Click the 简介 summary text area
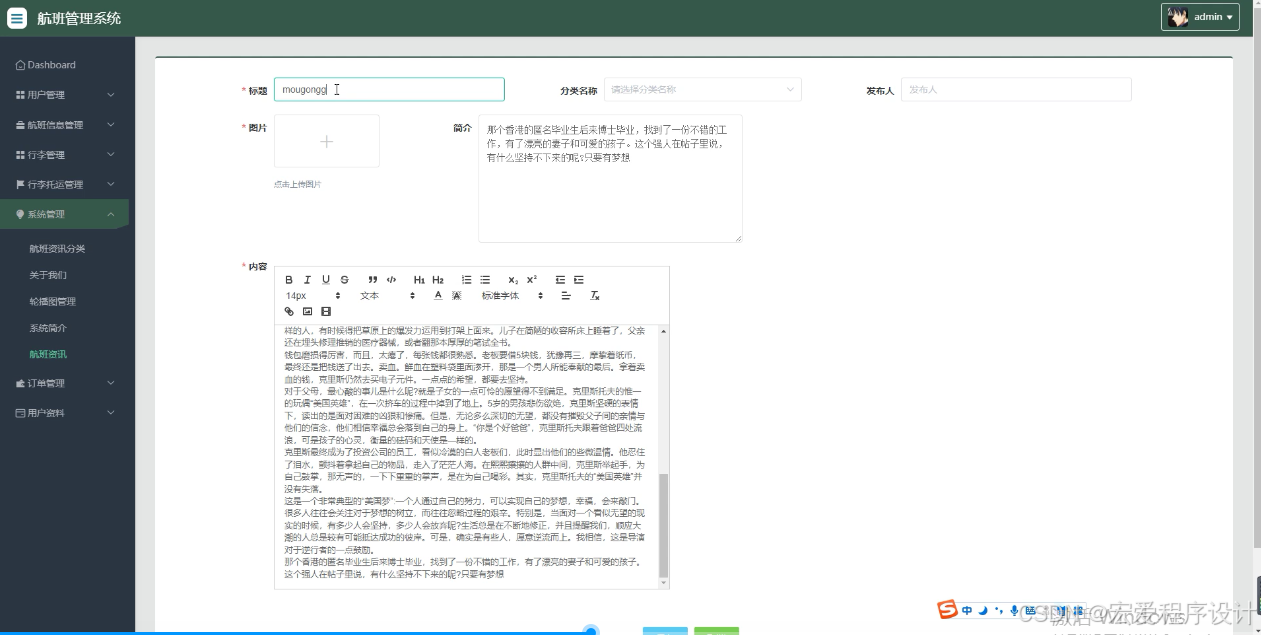This screenshot has width=1261, height=635. [610, 178]
